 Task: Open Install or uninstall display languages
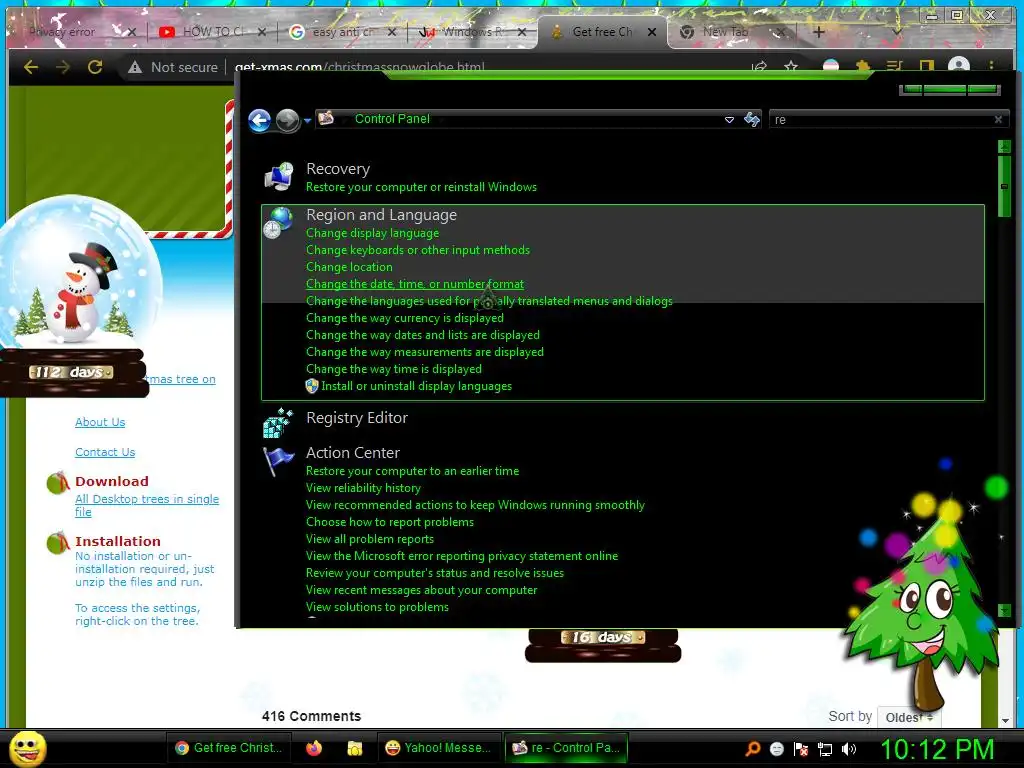416,386
